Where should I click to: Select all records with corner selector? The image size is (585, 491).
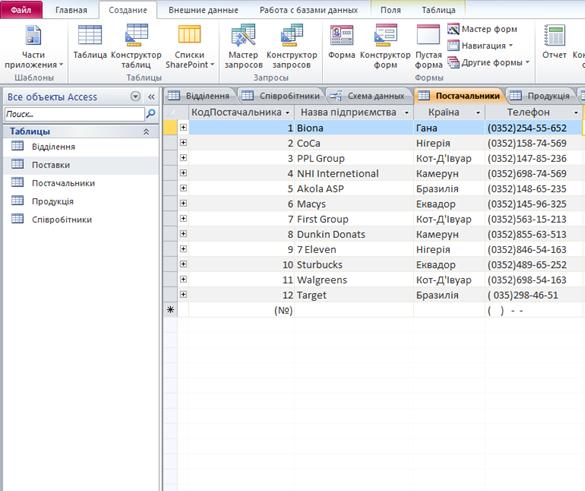click(x=171, y=112)
